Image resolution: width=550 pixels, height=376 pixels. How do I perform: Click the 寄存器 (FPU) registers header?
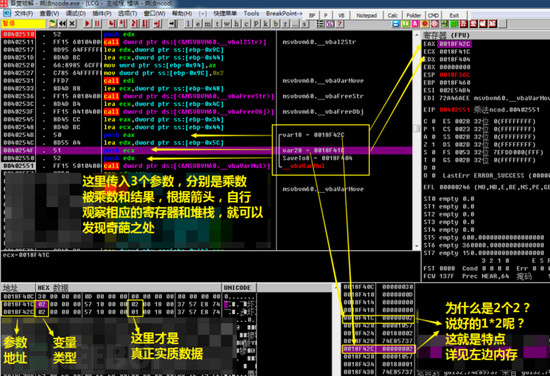click(485, 35)
